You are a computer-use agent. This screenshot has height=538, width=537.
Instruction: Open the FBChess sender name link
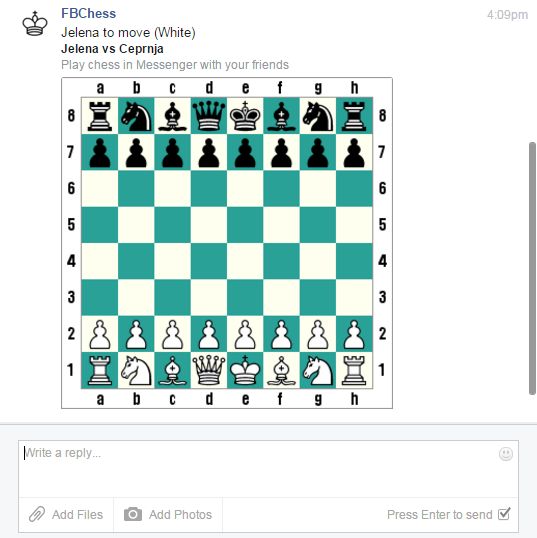[89, 13]
